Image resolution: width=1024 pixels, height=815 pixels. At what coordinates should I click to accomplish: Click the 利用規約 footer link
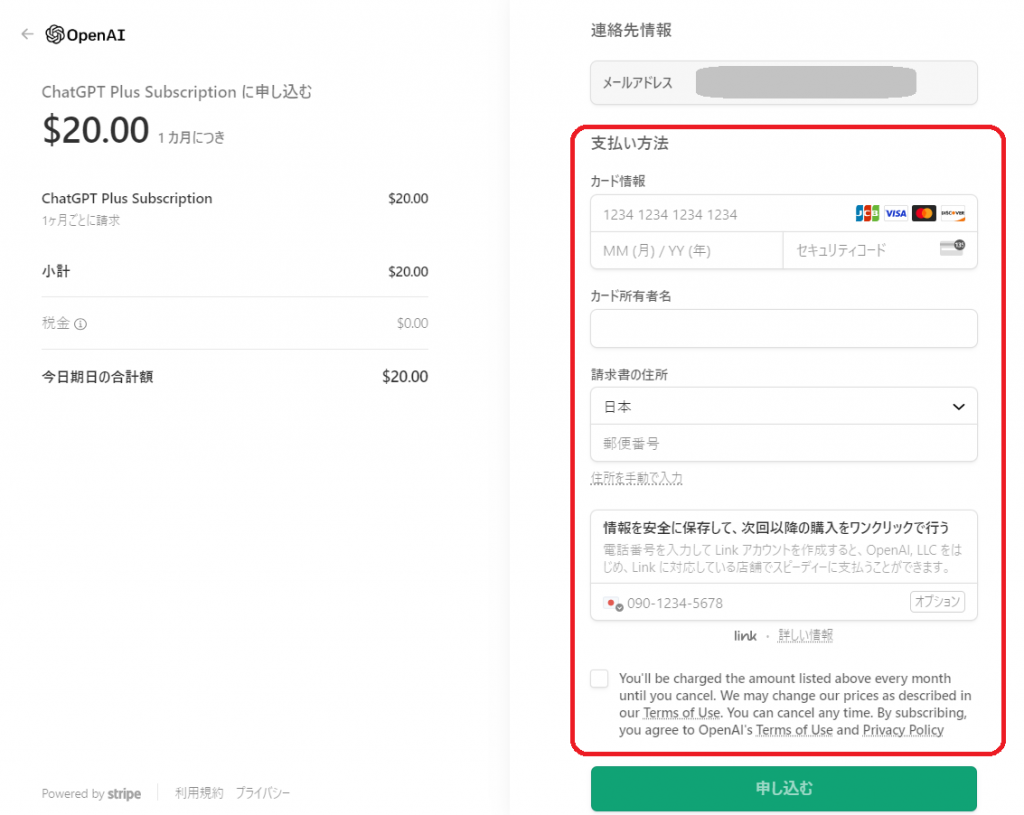[x=199, y=793]
